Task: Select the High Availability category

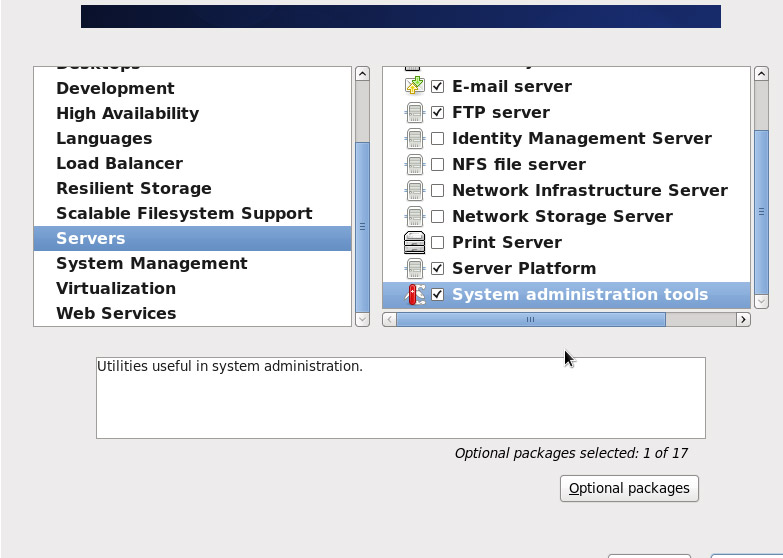Action: [x=193, y=113]
